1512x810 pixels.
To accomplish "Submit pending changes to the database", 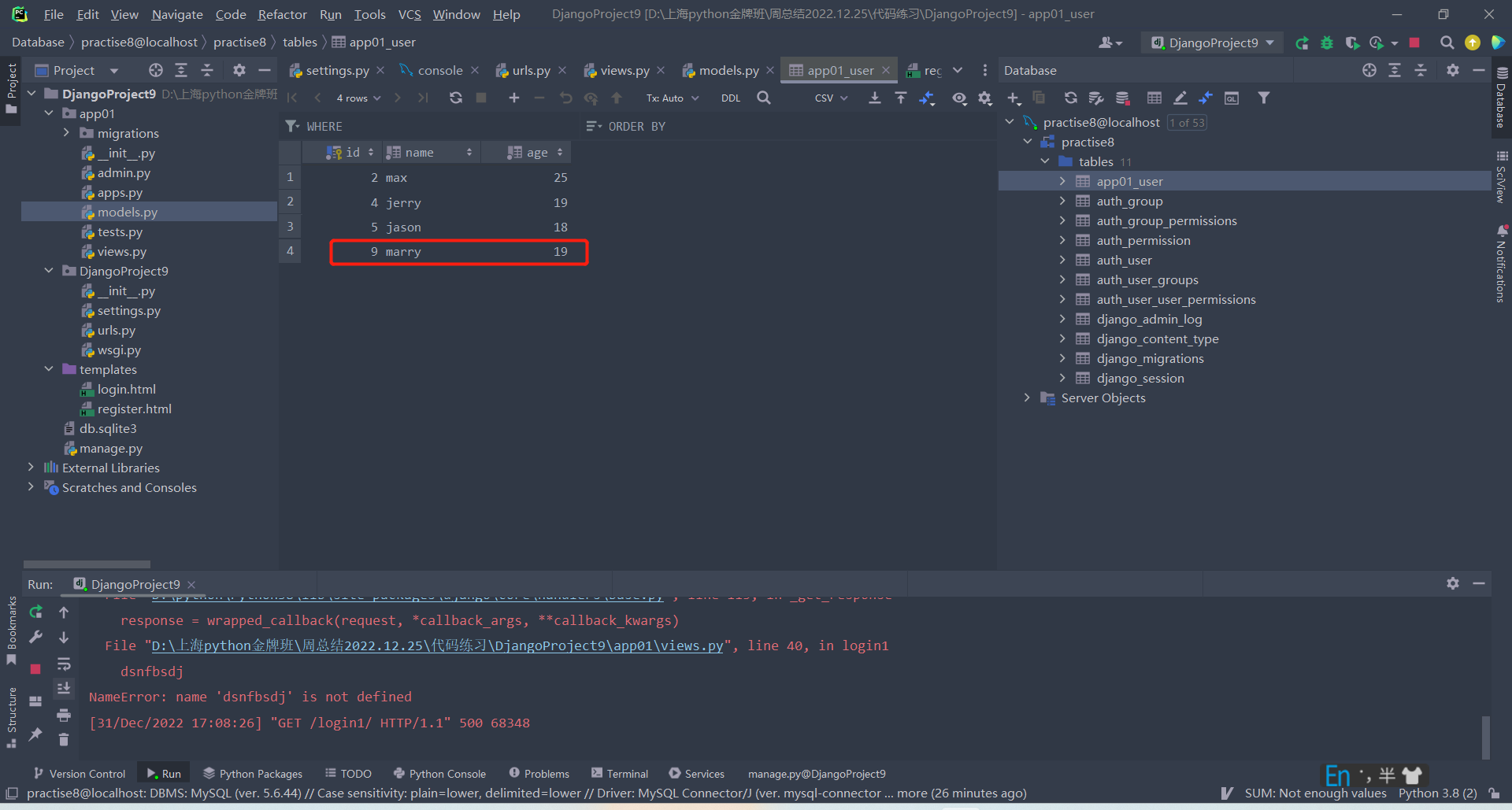I will 617,98.
